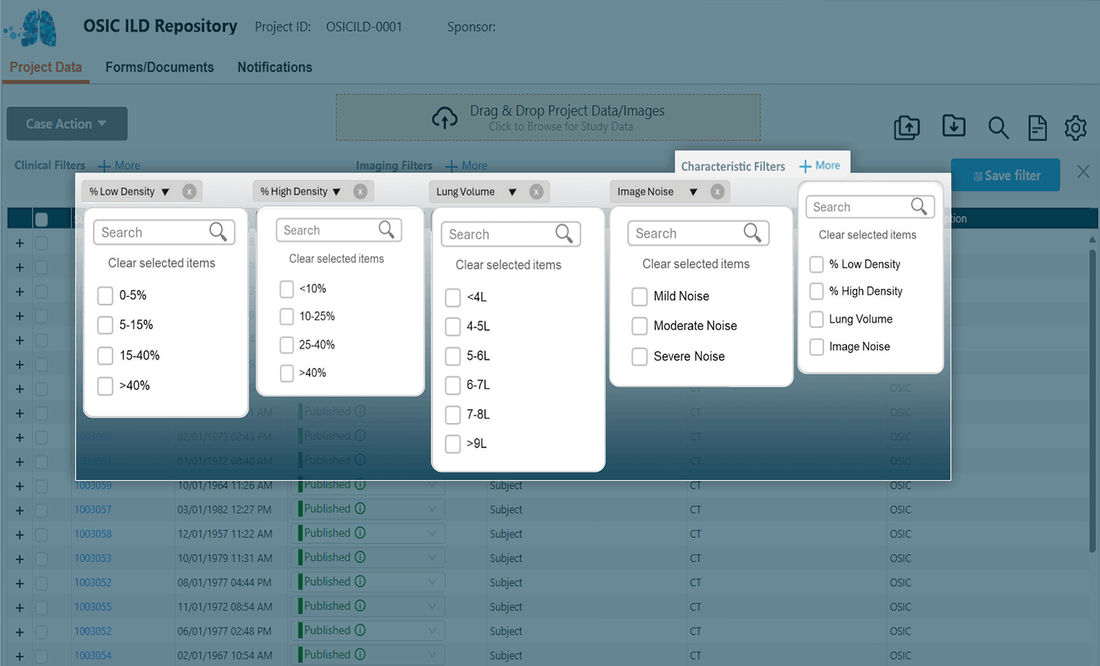Click the upload folder icon
Image resolution: width=1100 pixels, height=666 pixels.
click(906, 127)
